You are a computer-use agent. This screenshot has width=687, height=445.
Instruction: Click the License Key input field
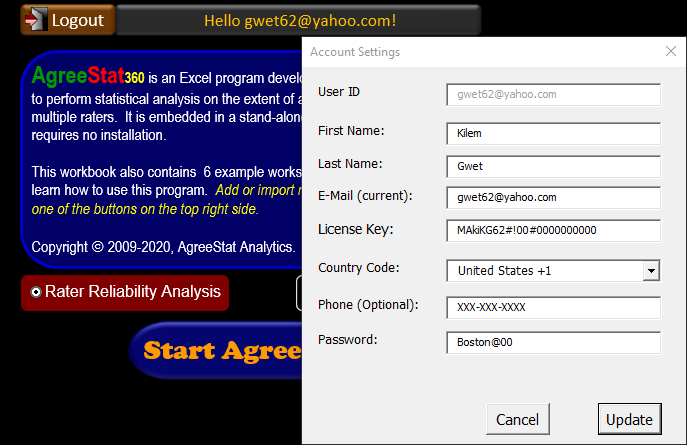pos(553,230)
